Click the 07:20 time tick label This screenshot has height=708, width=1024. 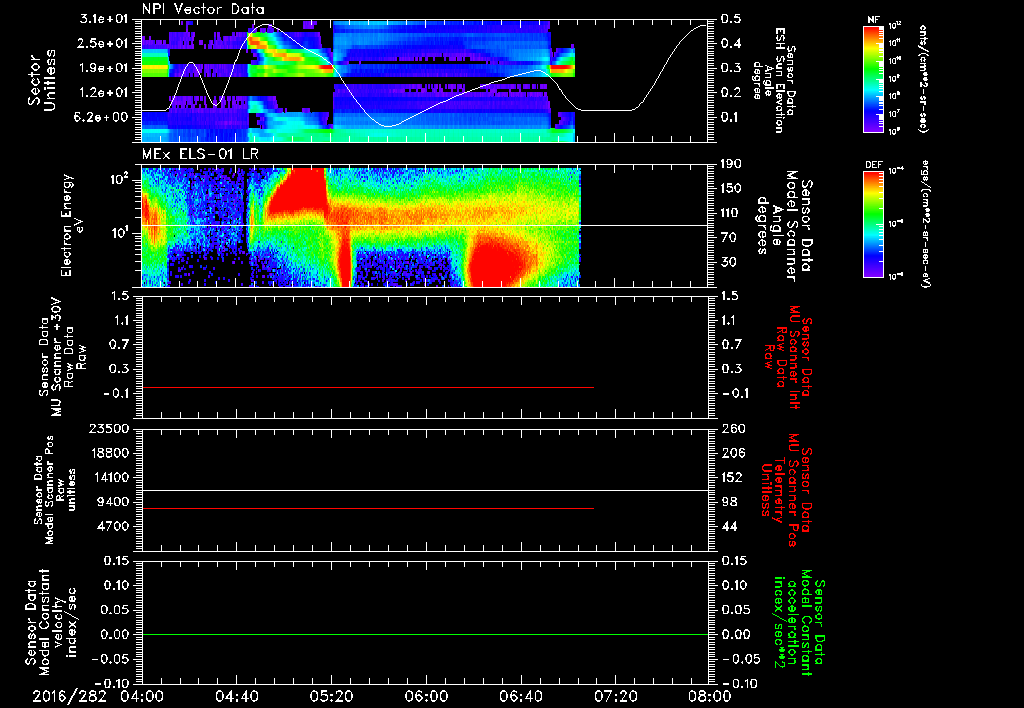615,696
